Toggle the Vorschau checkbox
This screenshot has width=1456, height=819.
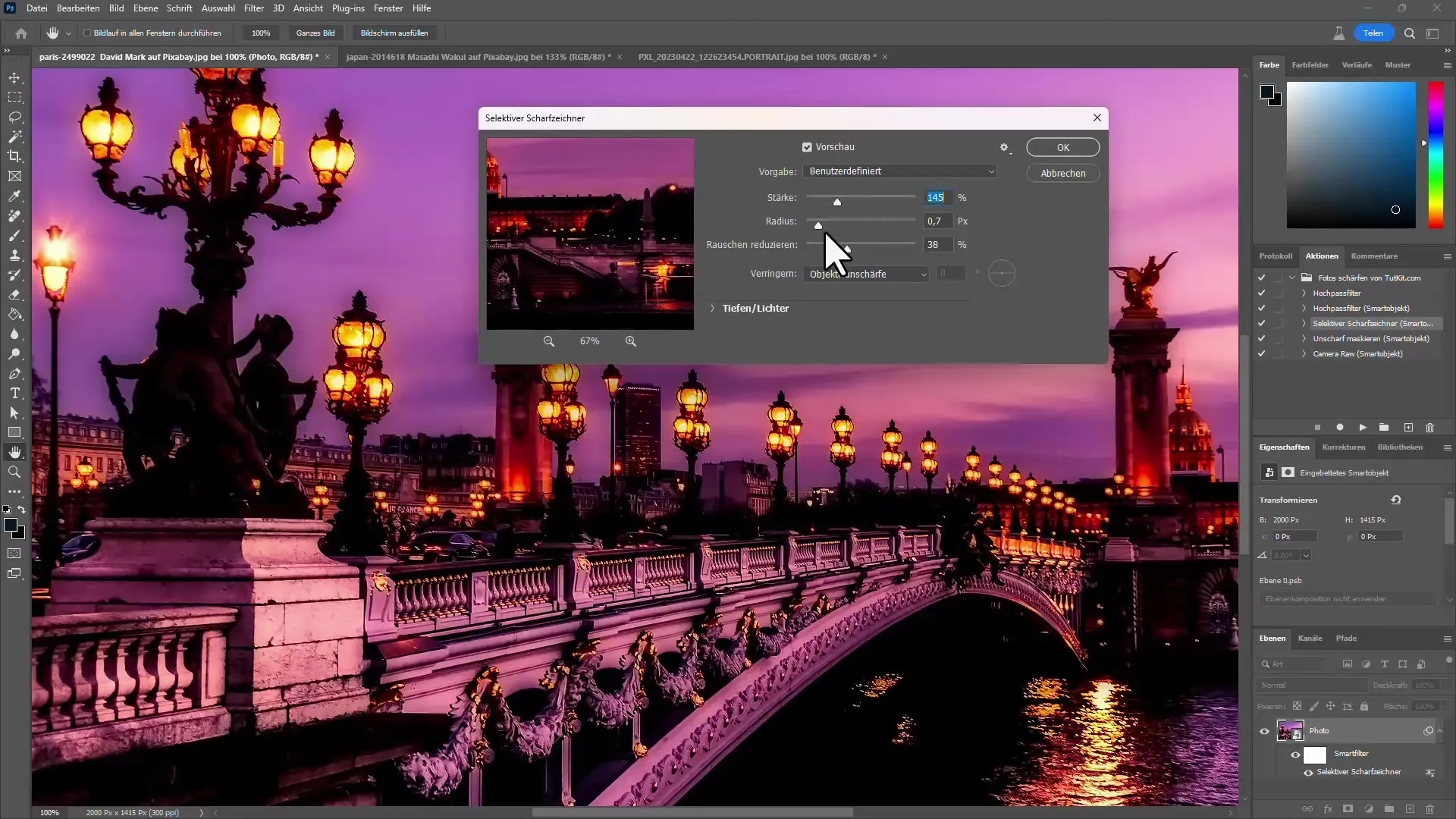[x=807, y=147]
